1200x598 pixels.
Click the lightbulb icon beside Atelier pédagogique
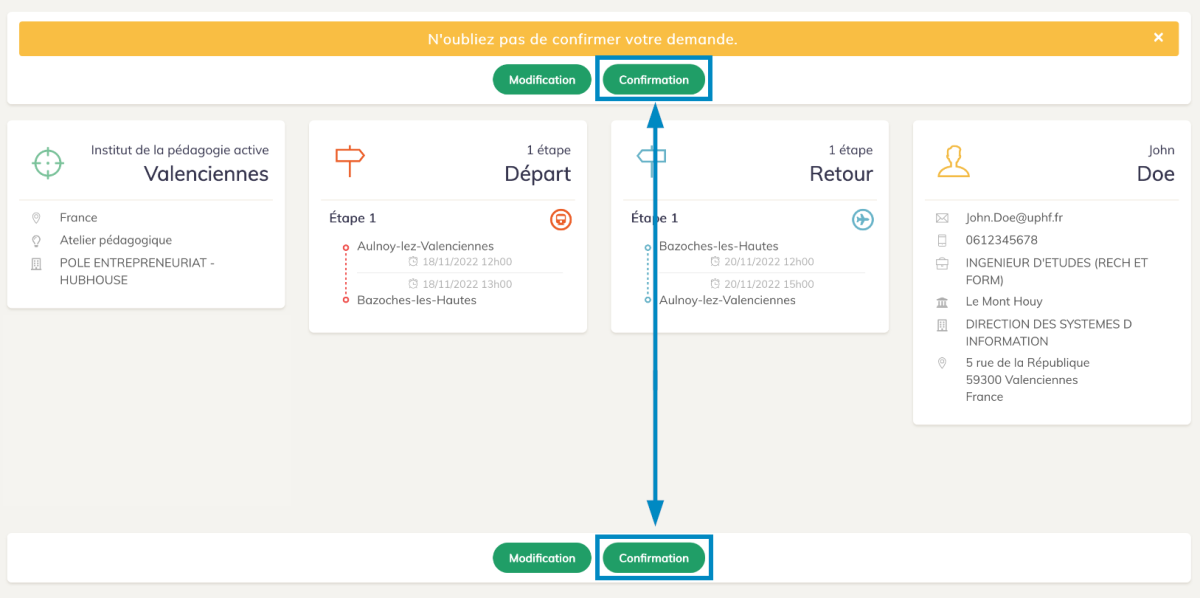37,241
